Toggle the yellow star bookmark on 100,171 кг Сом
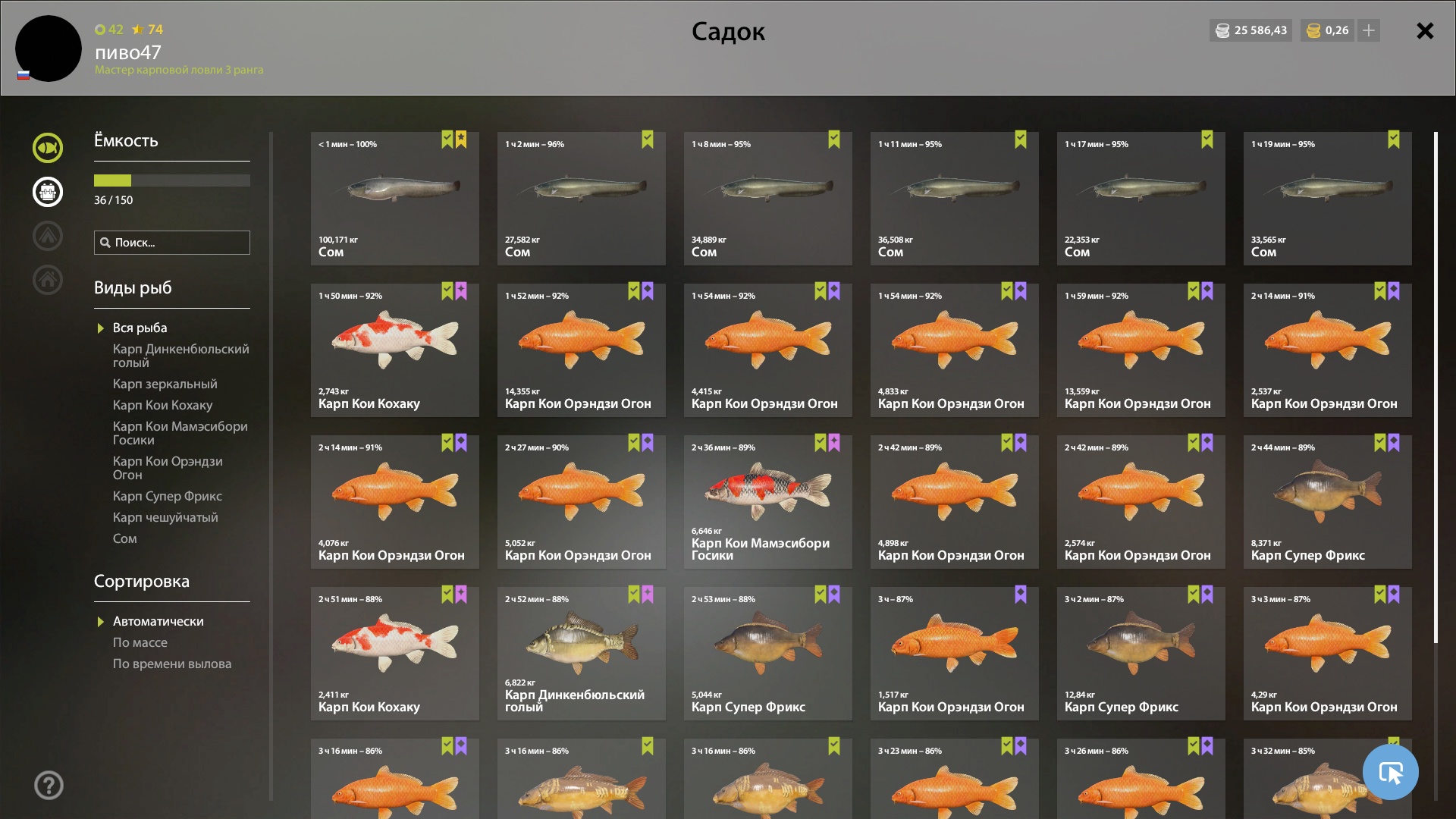The width and height of the screenshot is (1456, 819). coord(461,140)
